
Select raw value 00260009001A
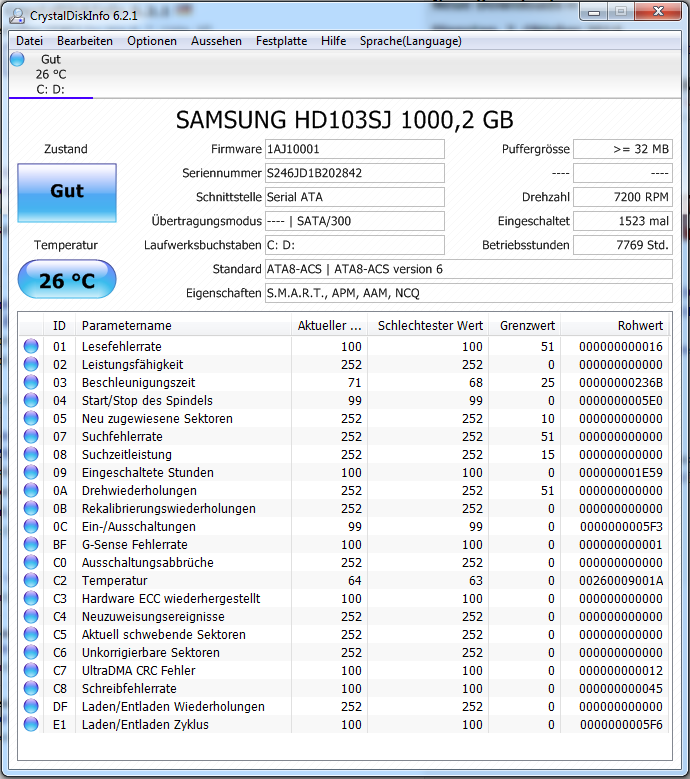[621, 580]
